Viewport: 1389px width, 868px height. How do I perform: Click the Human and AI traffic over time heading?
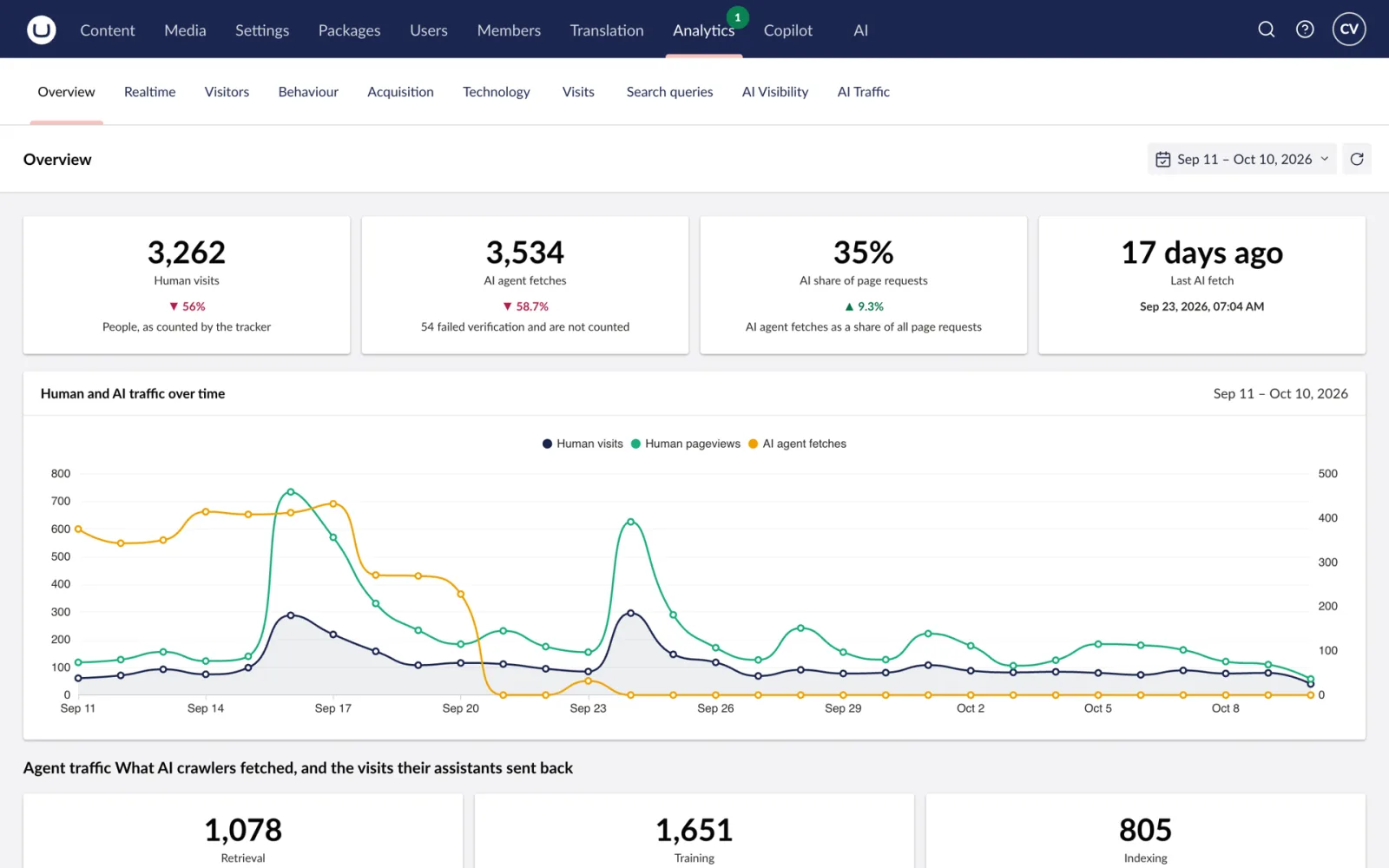click(133, 393)
